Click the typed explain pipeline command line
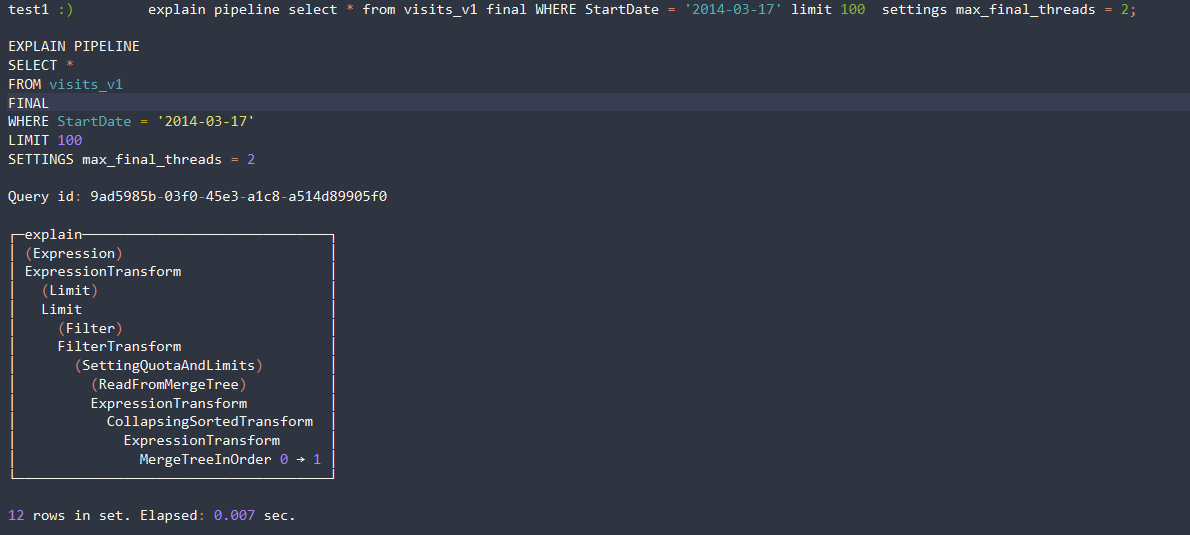 point(640,10)
